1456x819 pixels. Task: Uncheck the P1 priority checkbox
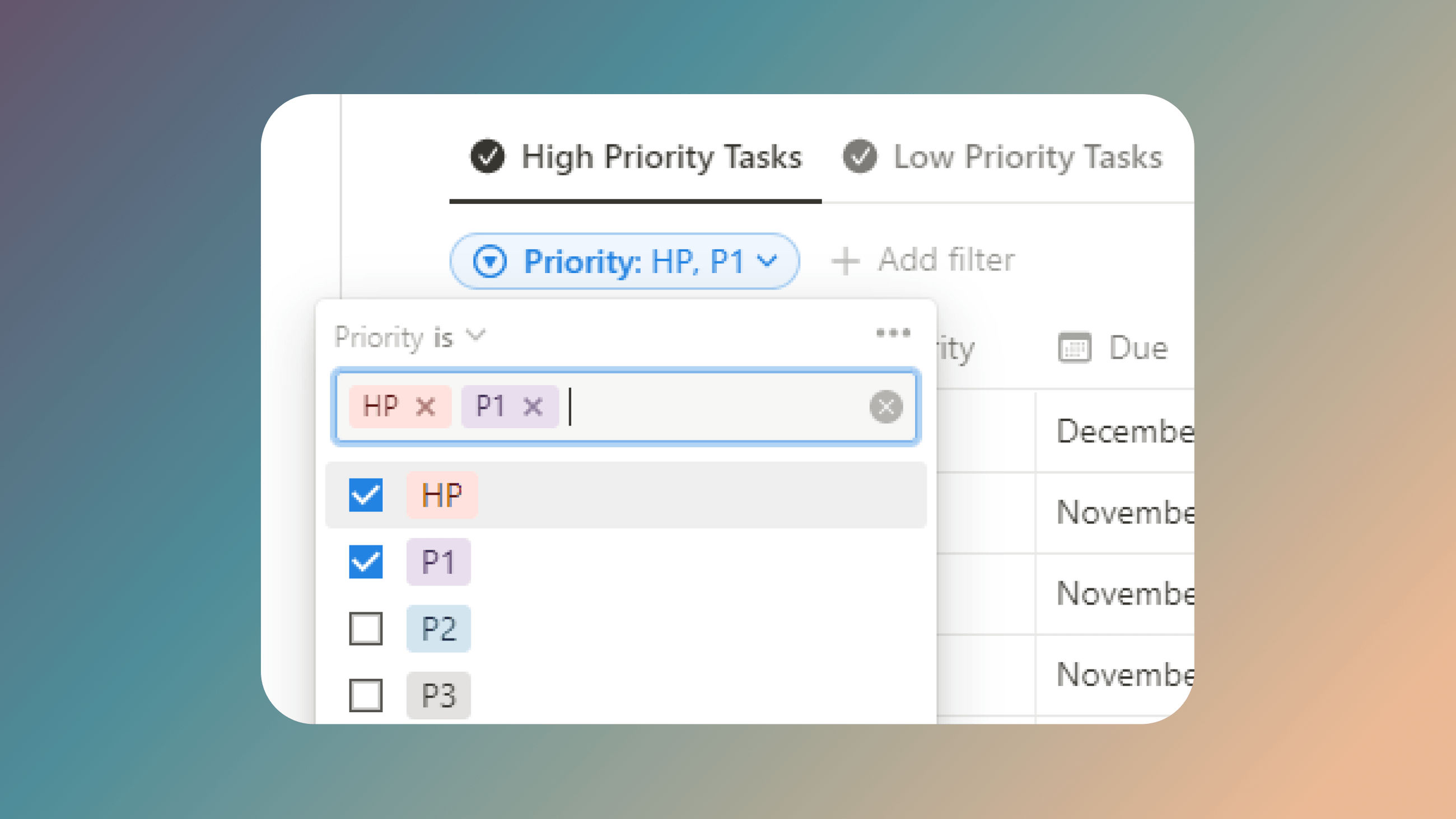click(x=366, y=561)
